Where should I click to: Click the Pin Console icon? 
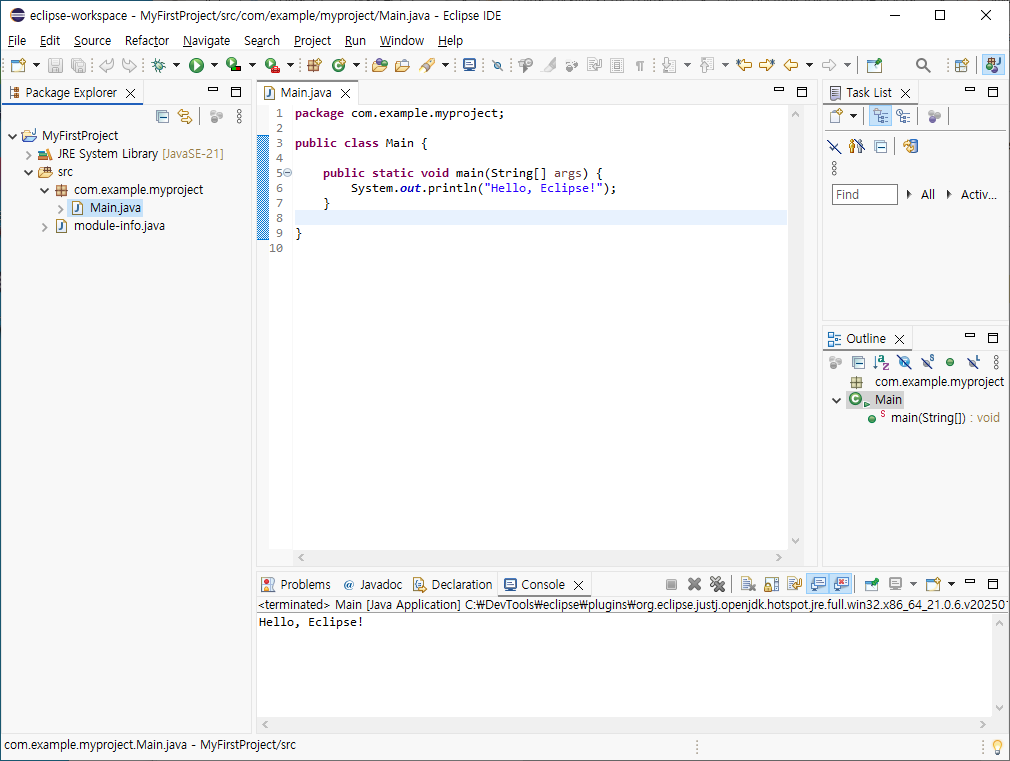(872, 584)
